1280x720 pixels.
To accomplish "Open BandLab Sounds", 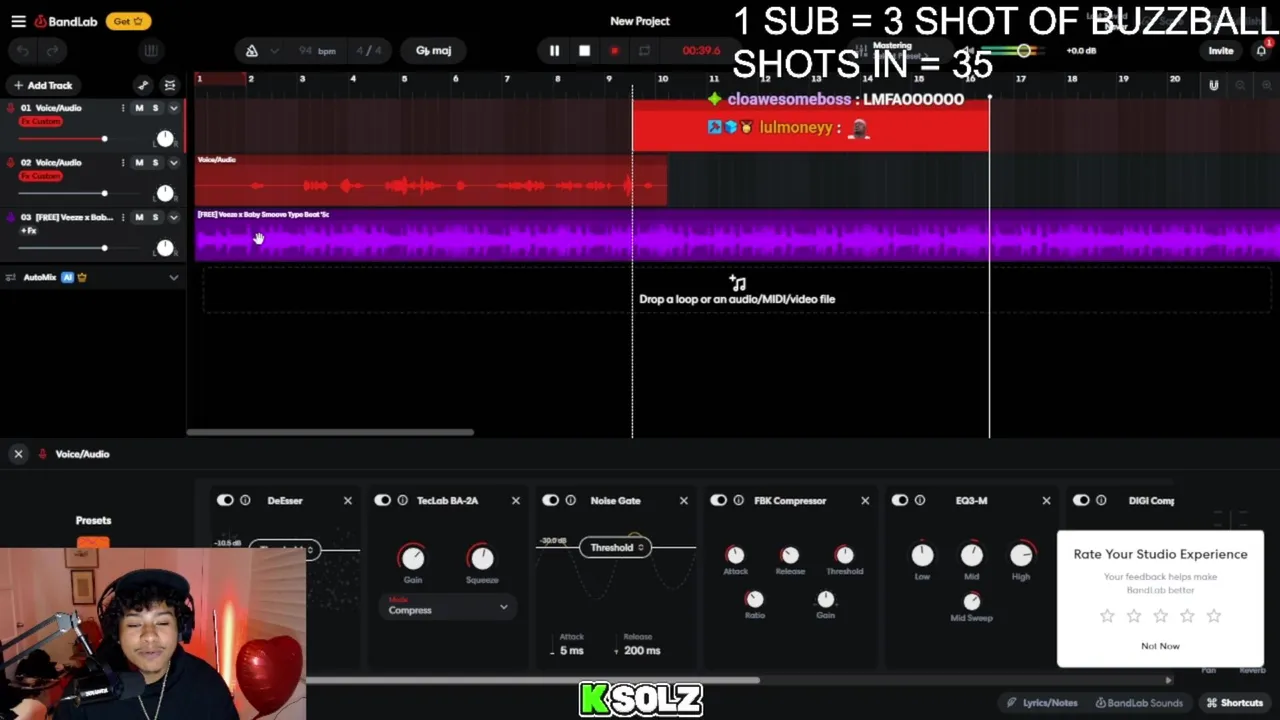I will coord(1139,703).
